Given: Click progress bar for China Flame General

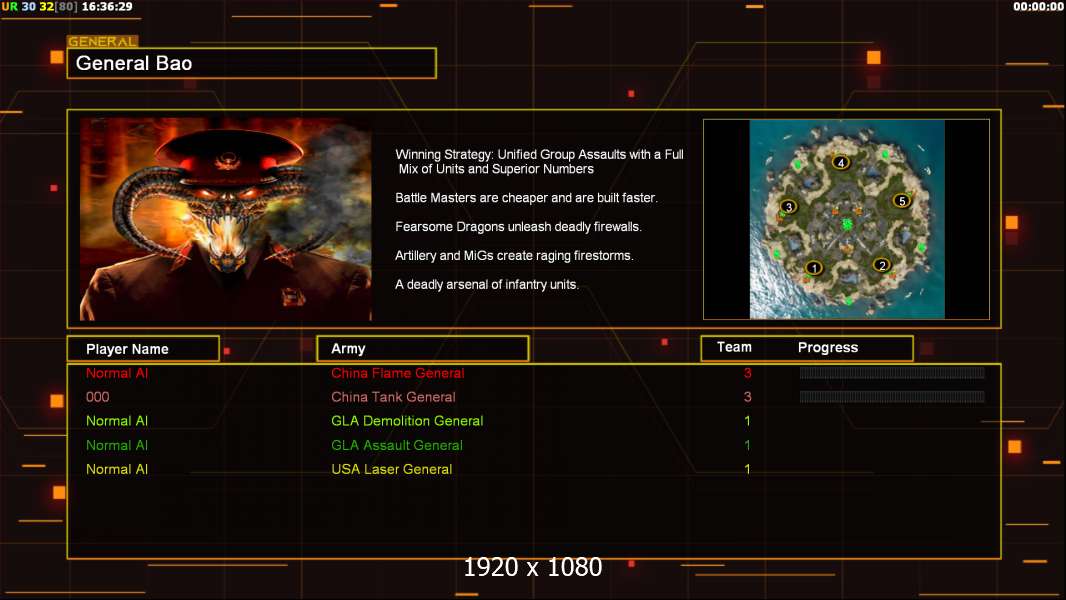Looking at the screenshot, I should pos(892,372).
